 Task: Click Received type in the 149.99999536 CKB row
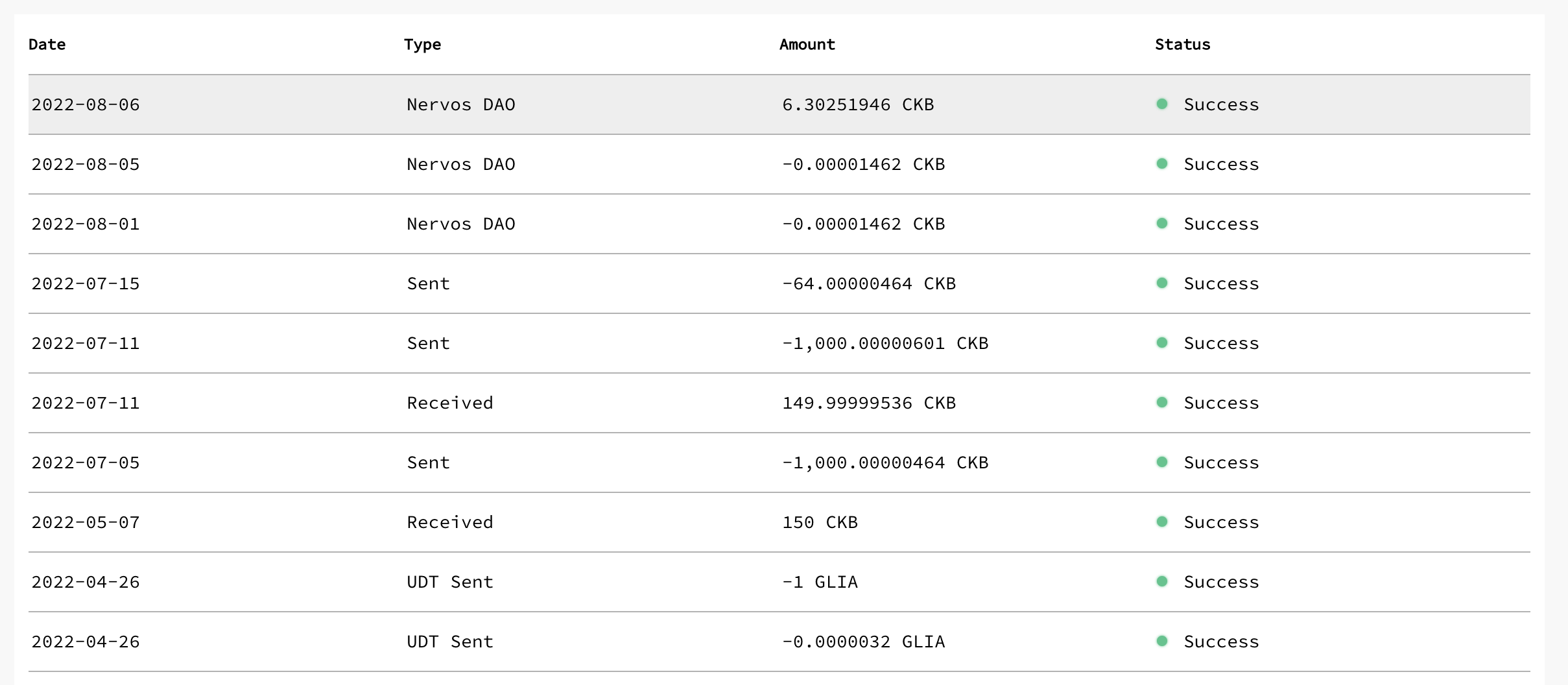click(450, 403)
